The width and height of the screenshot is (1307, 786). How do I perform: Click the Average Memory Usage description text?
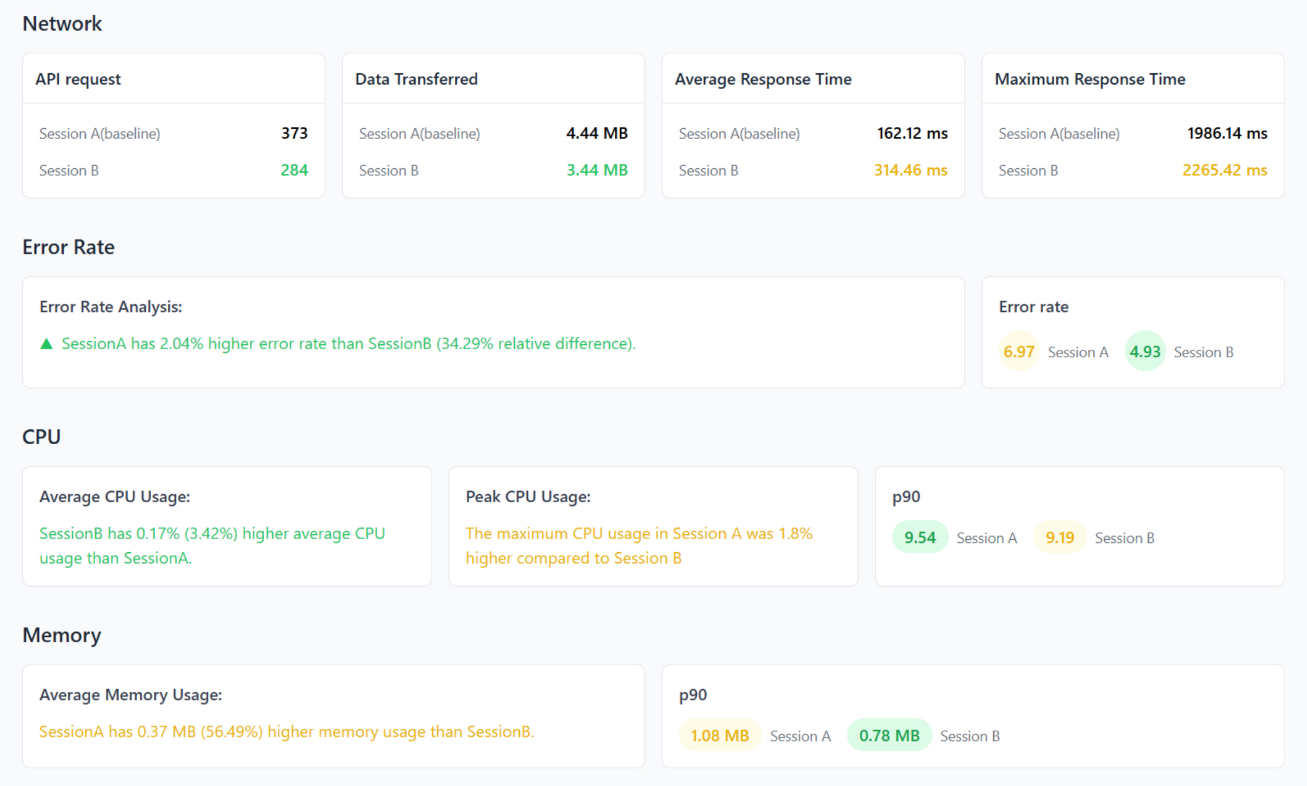pyautogui.click(x=286, y=732)
